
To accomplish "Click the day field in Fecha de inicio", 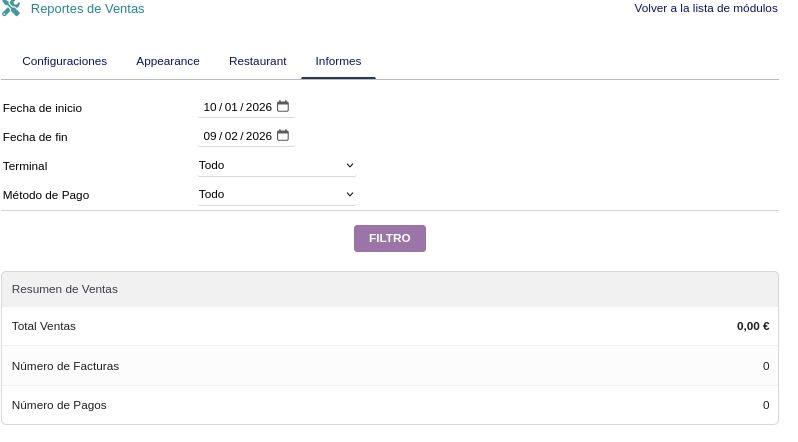I will pos(210,107).
